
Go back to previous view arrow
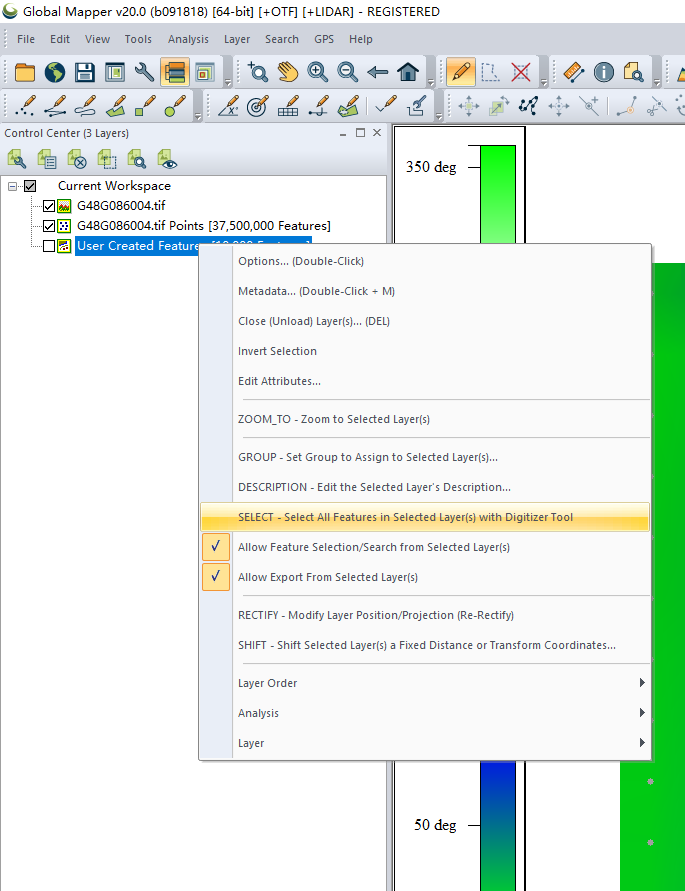377,72
